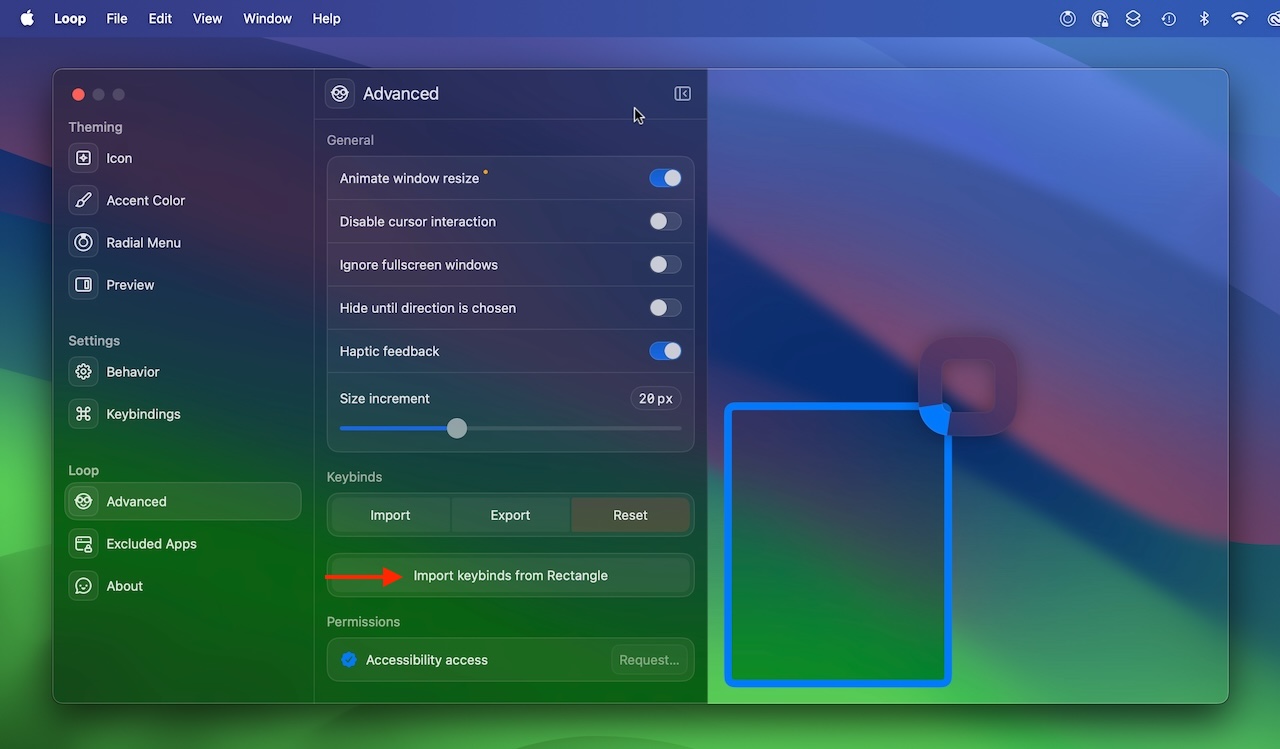Select Excluded Apps in the sidebar
The image size is (1280, 749).
183,544
